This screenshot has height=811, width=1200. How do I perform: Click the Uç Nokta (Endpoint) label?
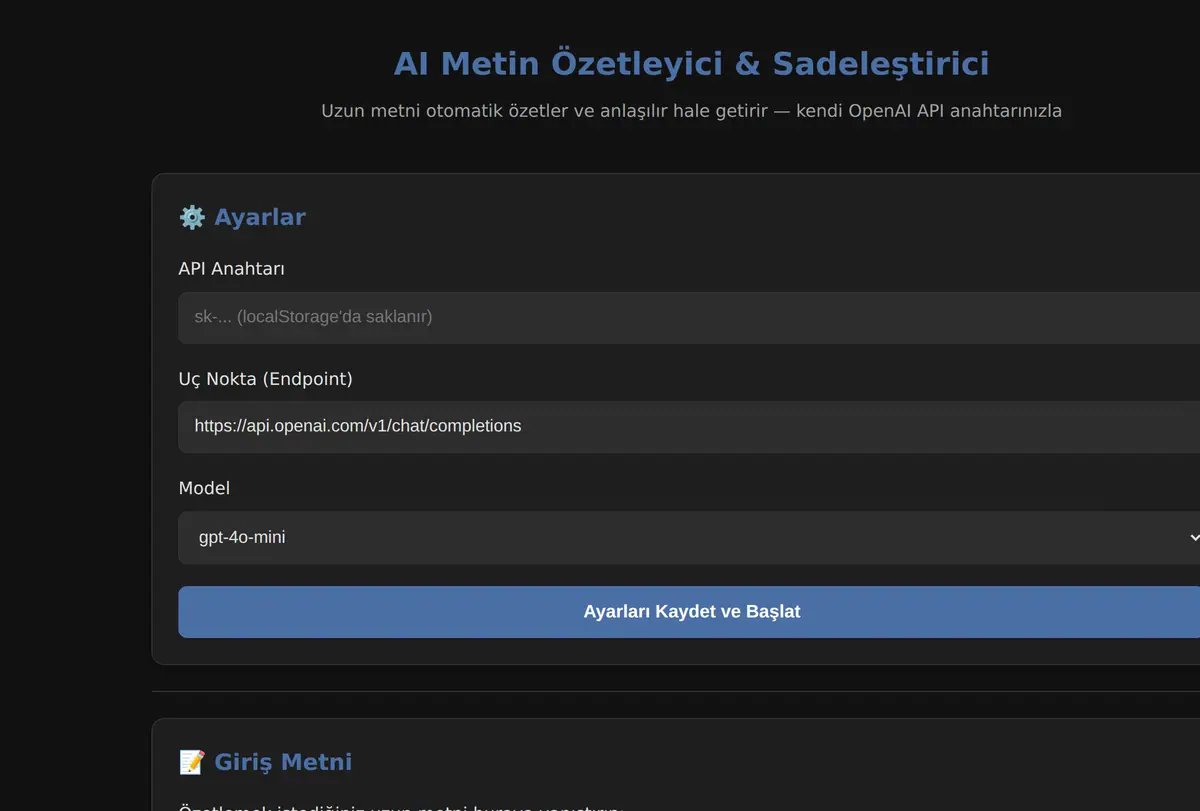266,379
